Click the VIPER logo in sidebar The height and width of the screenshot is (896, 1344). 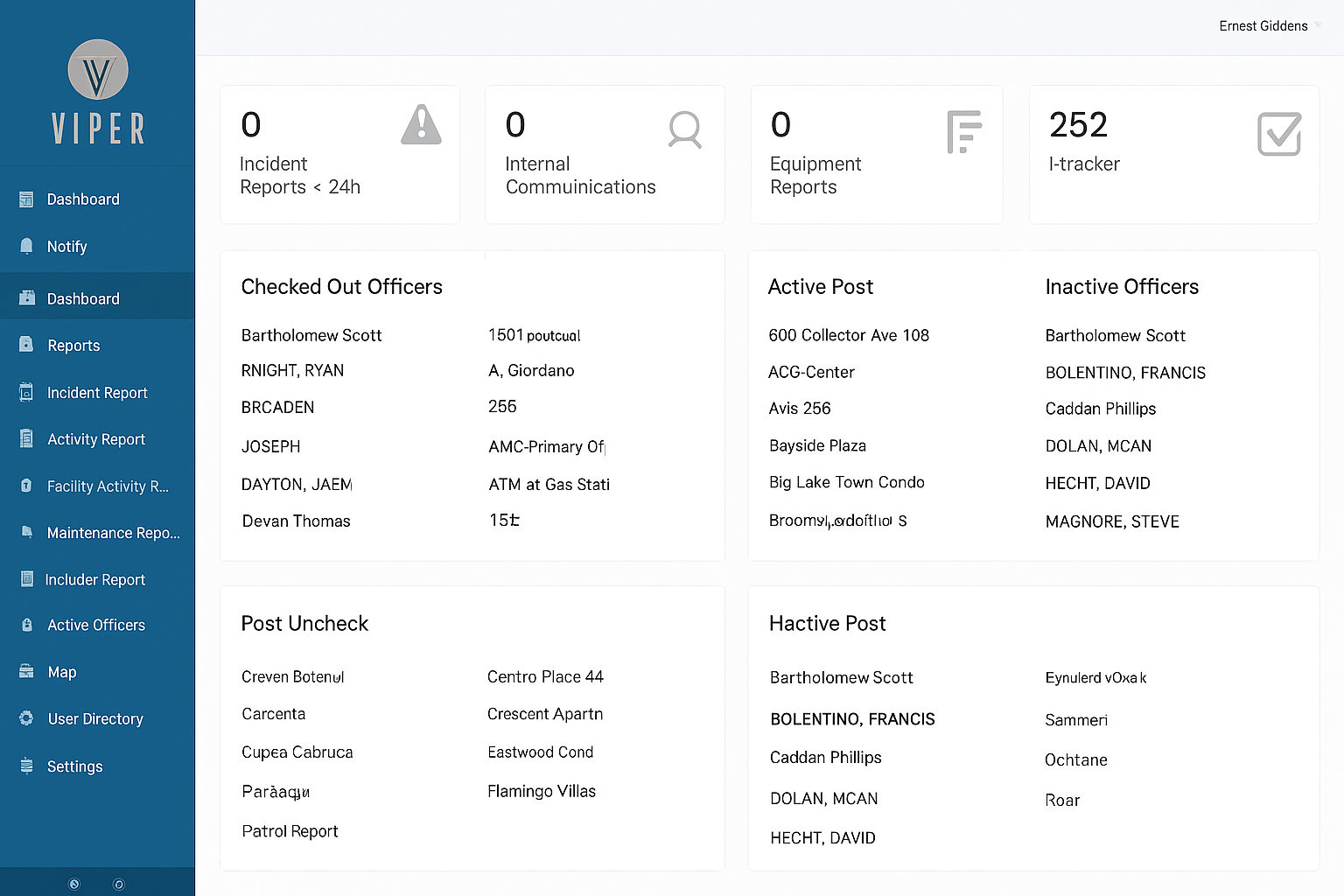pyautogui.click(x=98, y=91)
